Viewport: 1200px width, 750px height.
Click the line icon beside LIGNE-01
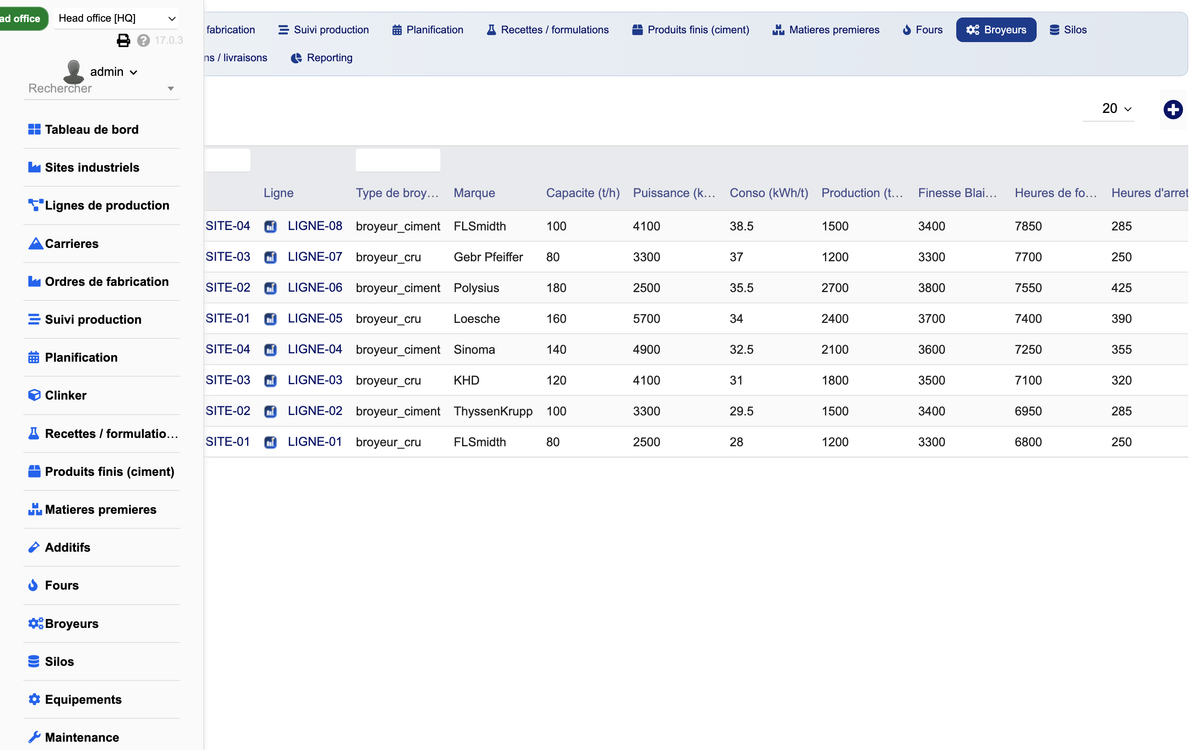pos(270,442)
